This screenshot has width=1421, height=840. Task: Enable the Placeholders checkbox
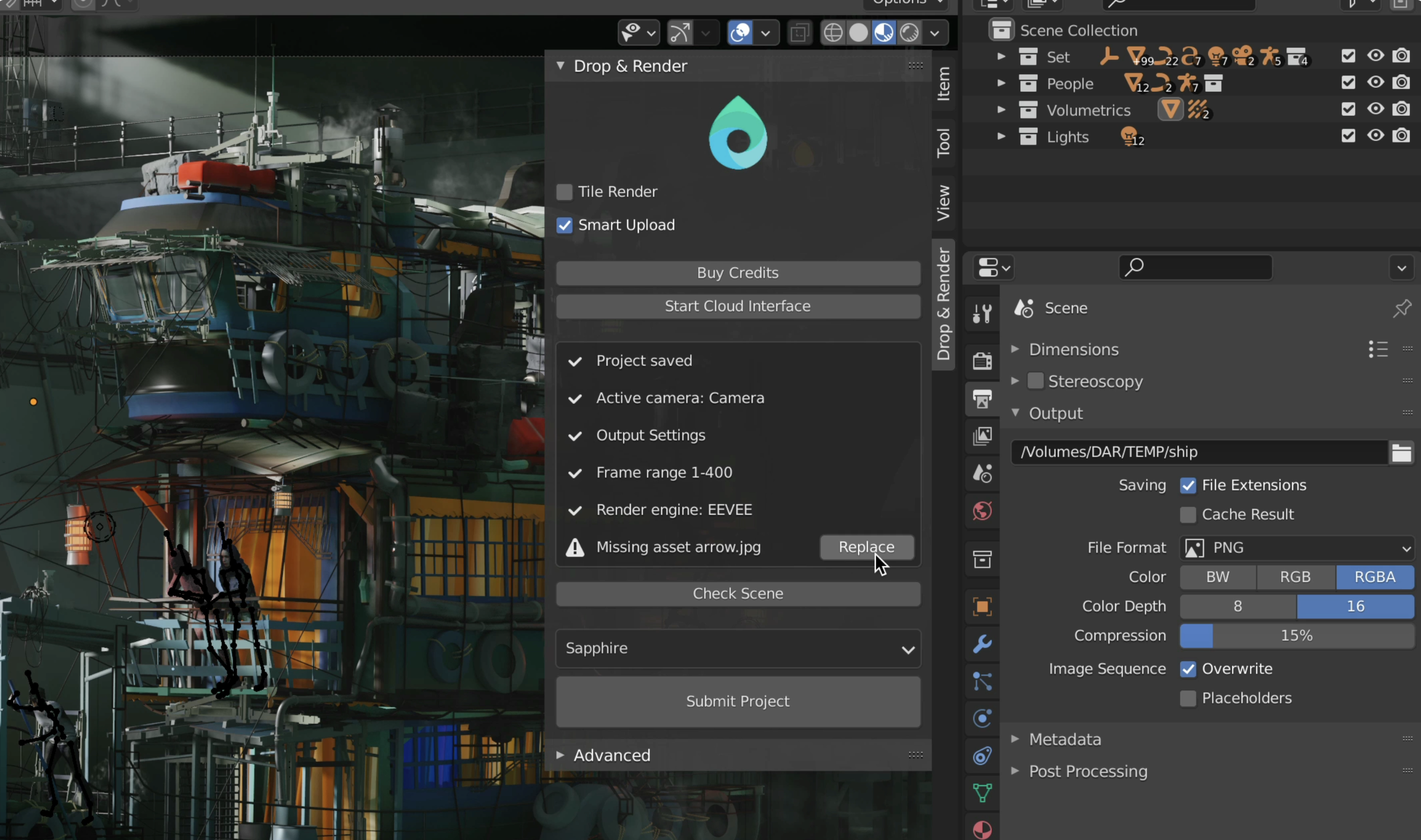(x=1188, y=698)
